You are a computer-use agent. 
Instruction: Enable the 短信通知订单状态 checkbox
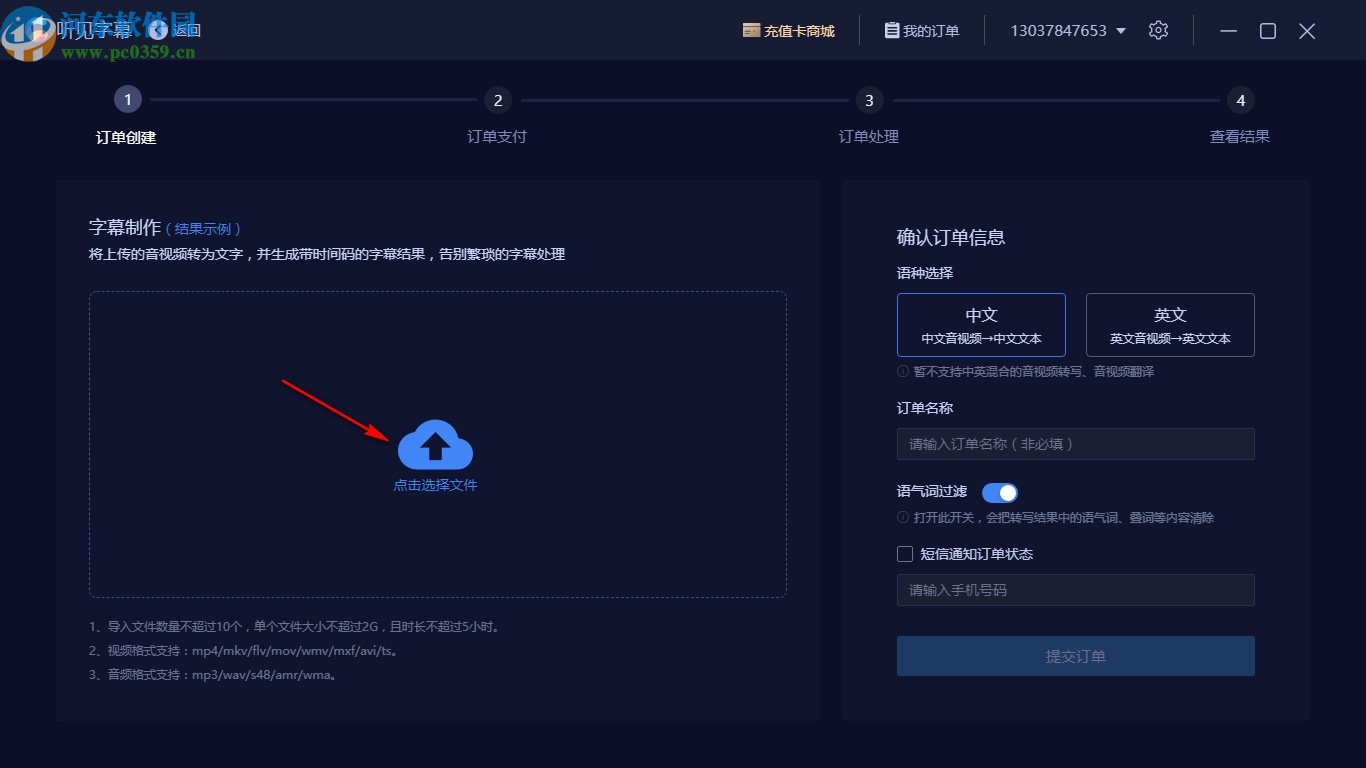pyautogui.click(x=905, y=554)
